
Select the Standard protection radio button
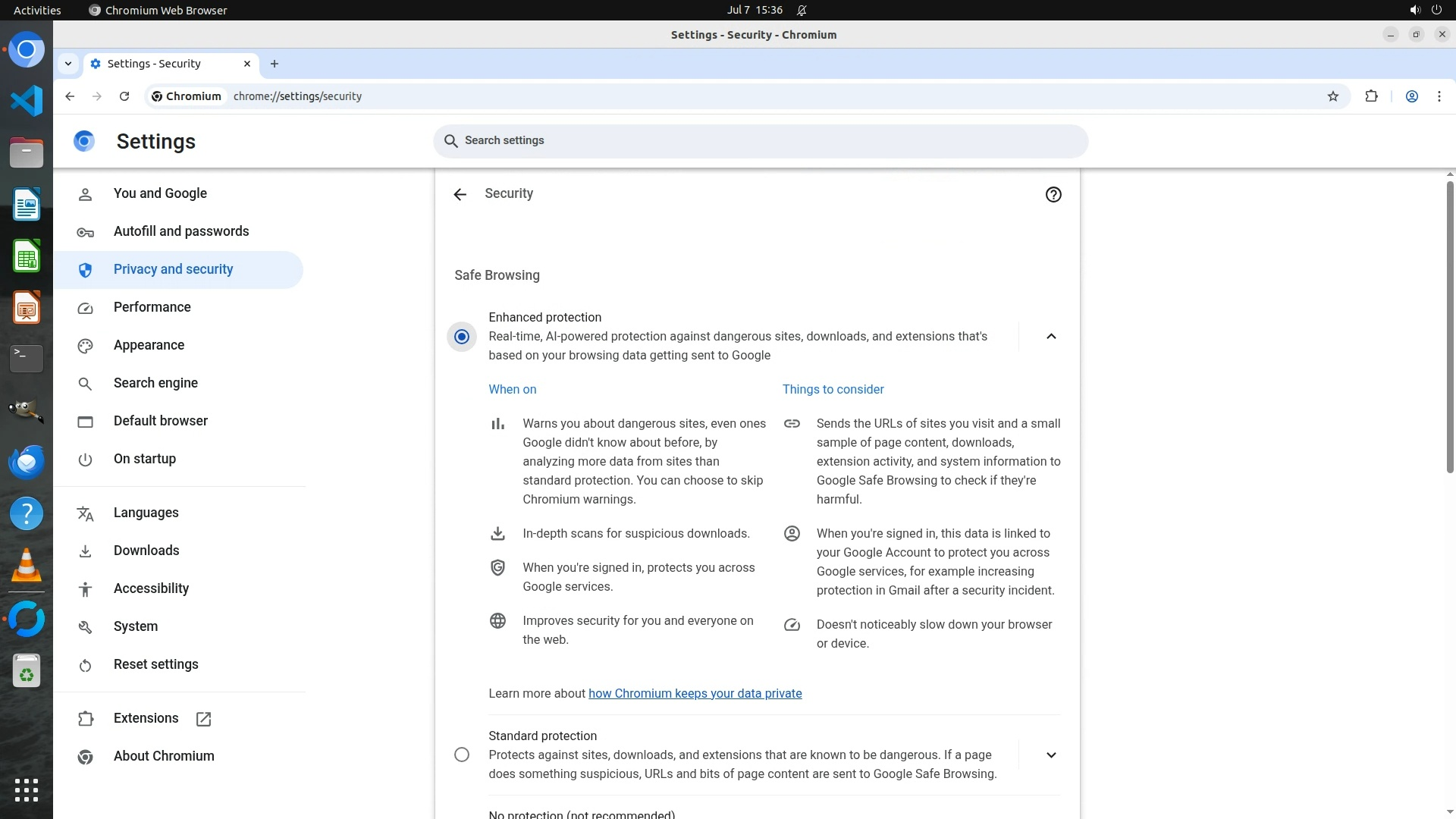[461, 755]
